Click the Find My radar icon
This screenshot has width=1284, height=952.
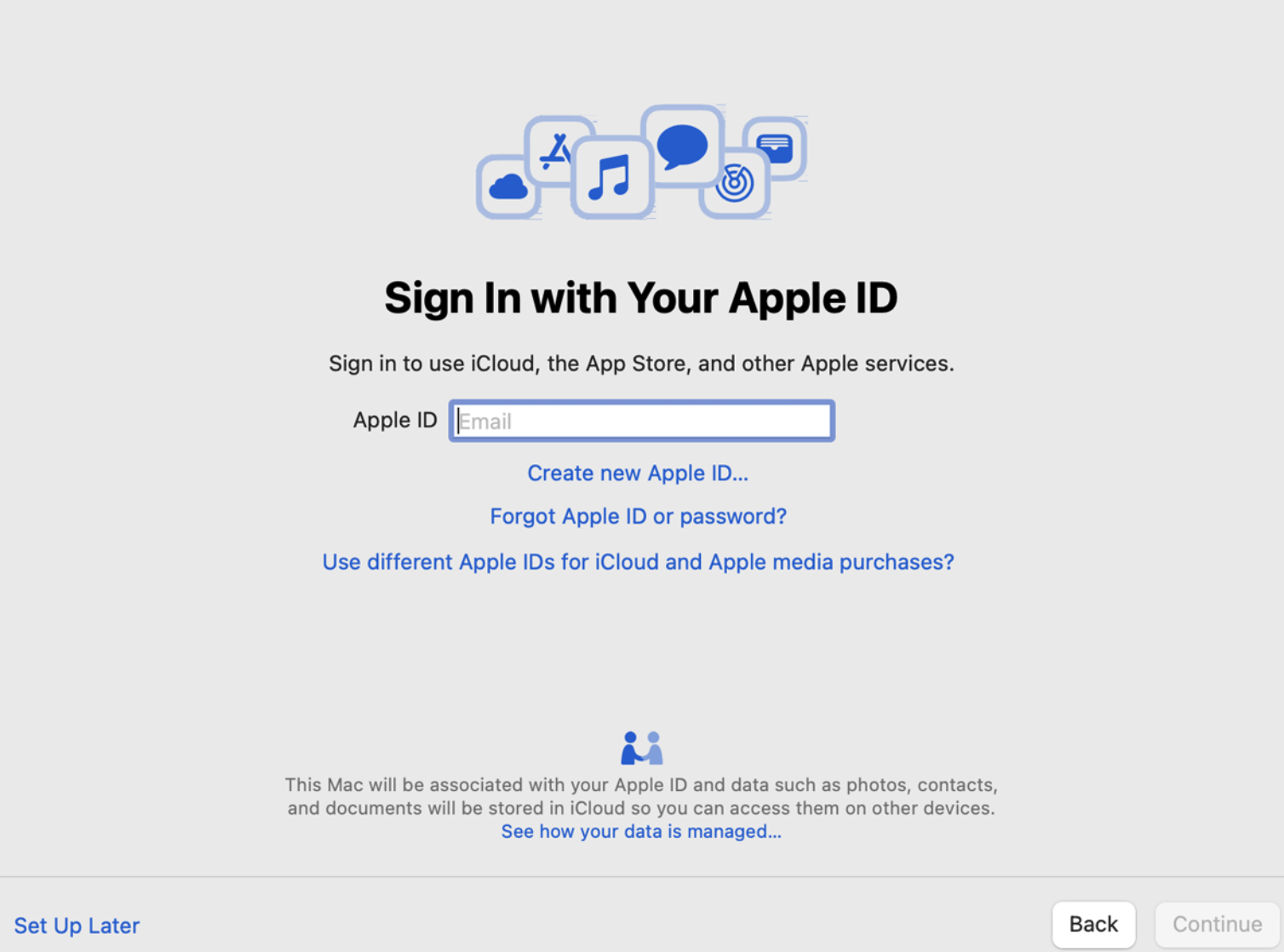734,182
